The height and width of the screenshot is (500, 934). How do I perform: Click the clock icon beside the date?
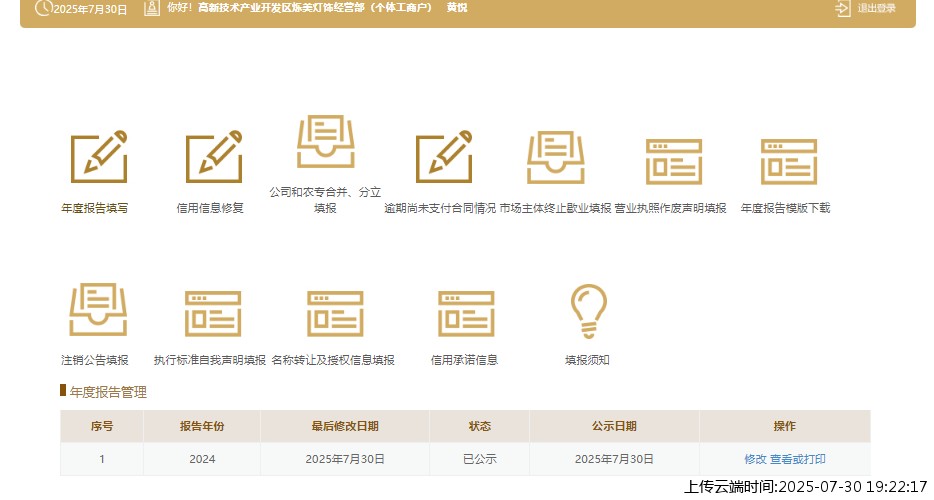pos(43,8)
